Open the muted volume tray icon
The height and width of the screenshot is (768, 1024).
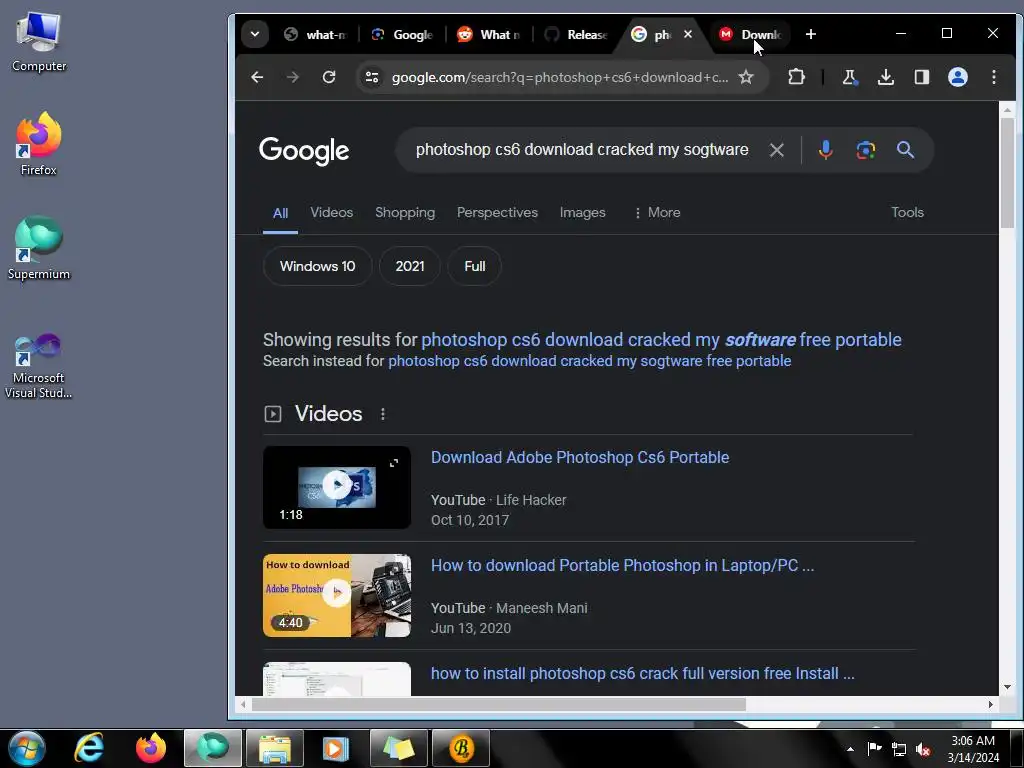tap(923, 749)
